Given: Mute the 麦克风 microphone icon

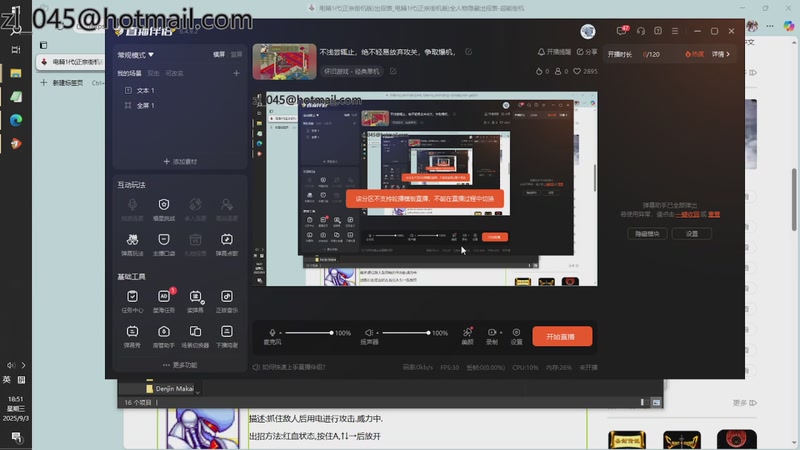Looking at the screenshot, I should click(272, 333).
